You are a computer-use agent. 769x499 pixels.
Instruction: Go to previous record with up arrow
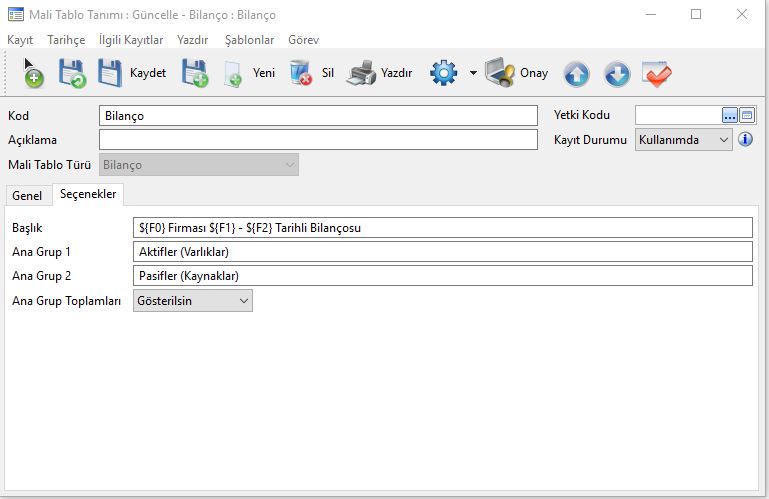coord(576,74)
